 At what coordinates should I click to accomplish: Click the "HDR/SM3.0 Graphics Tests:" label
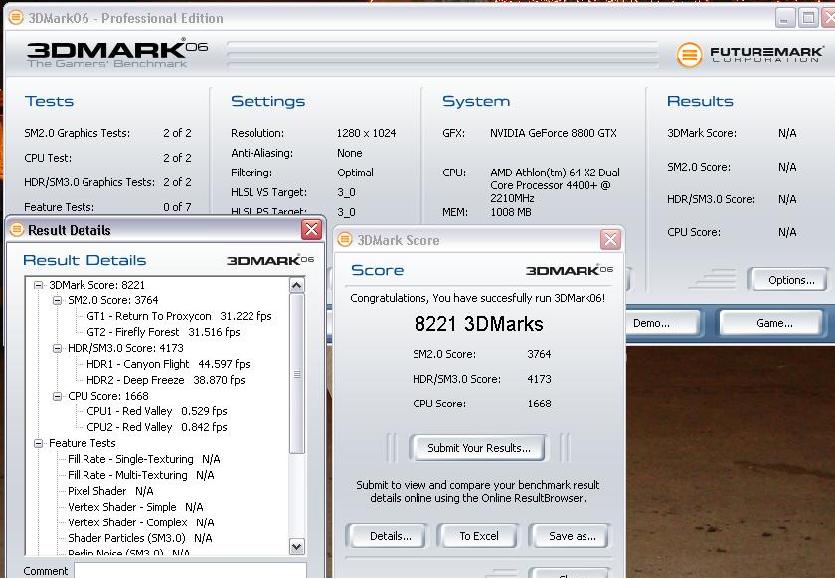pos(89,182)
